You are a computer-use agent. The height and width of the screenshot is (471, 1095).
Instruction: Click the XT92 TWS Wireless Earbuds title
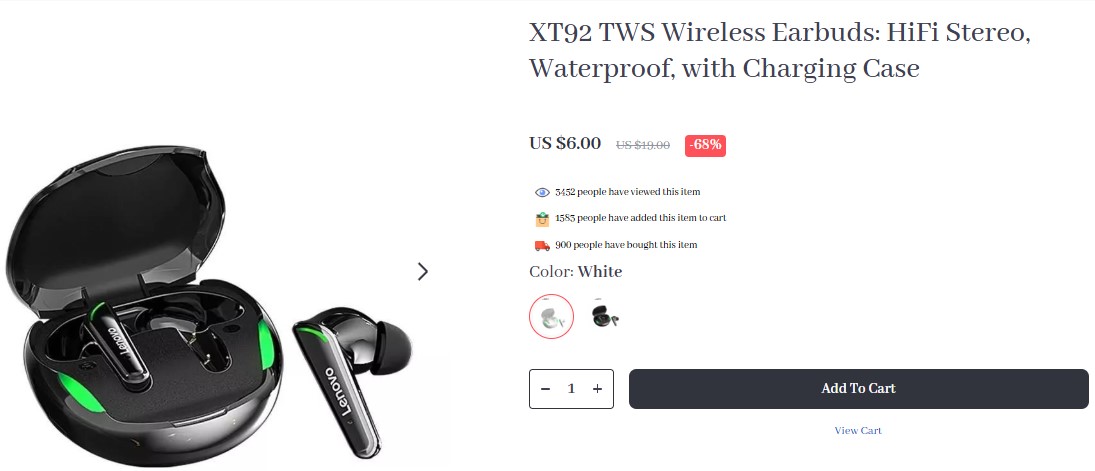click(x=779, y=50)
